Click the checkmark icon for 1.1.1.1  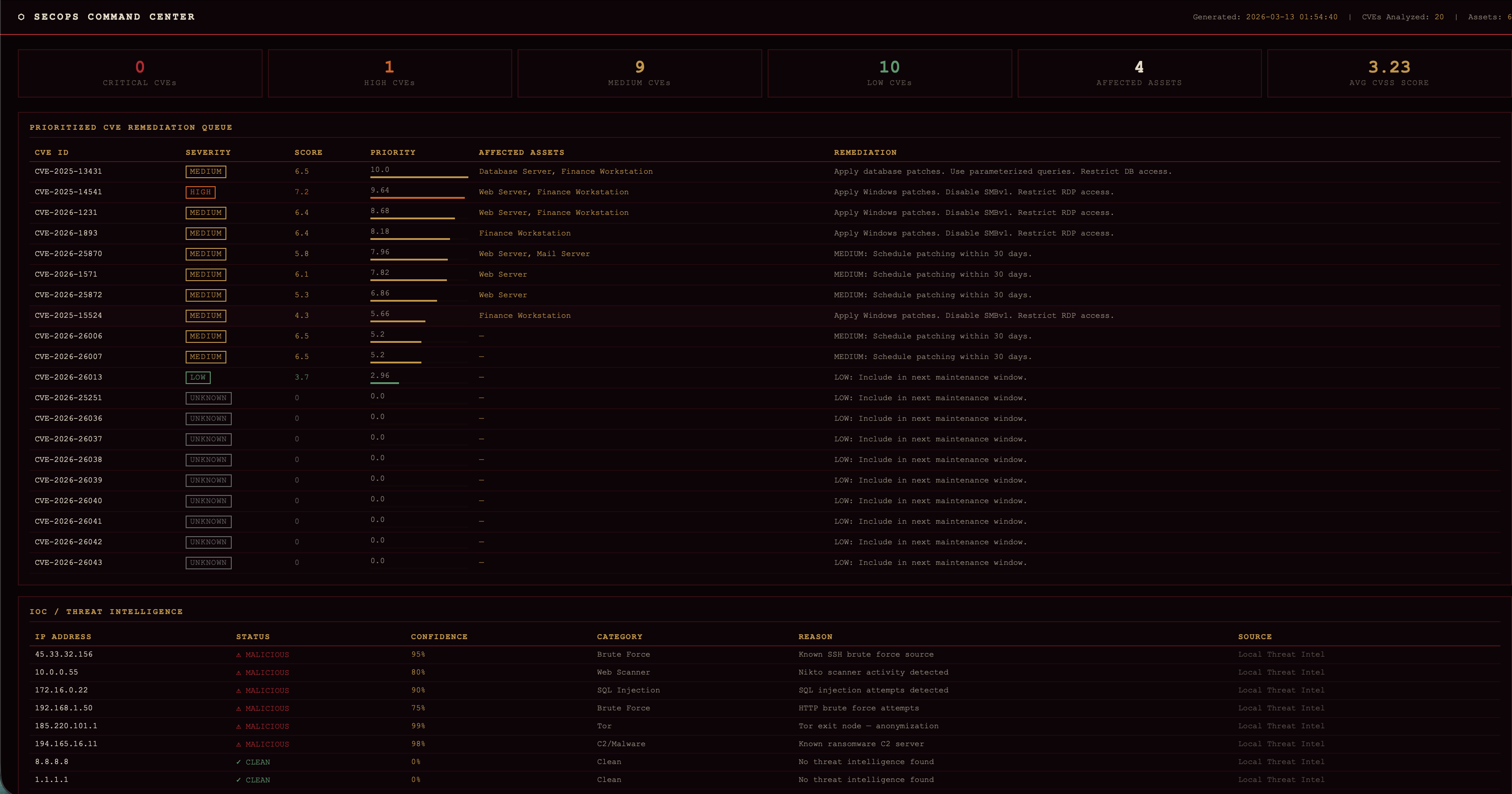[x=238, y=780]
